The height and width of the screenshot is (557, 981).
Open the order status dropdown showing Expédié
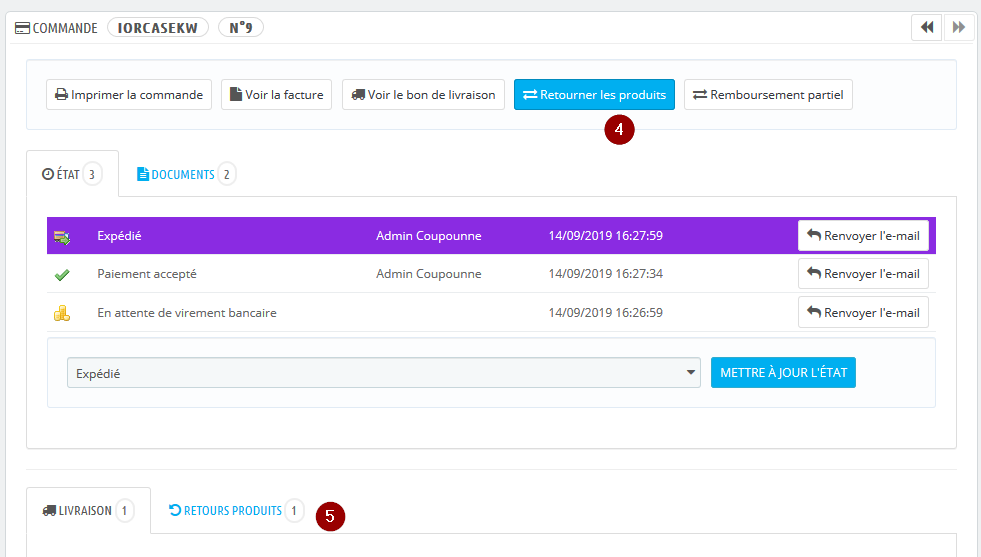[384, 373]
